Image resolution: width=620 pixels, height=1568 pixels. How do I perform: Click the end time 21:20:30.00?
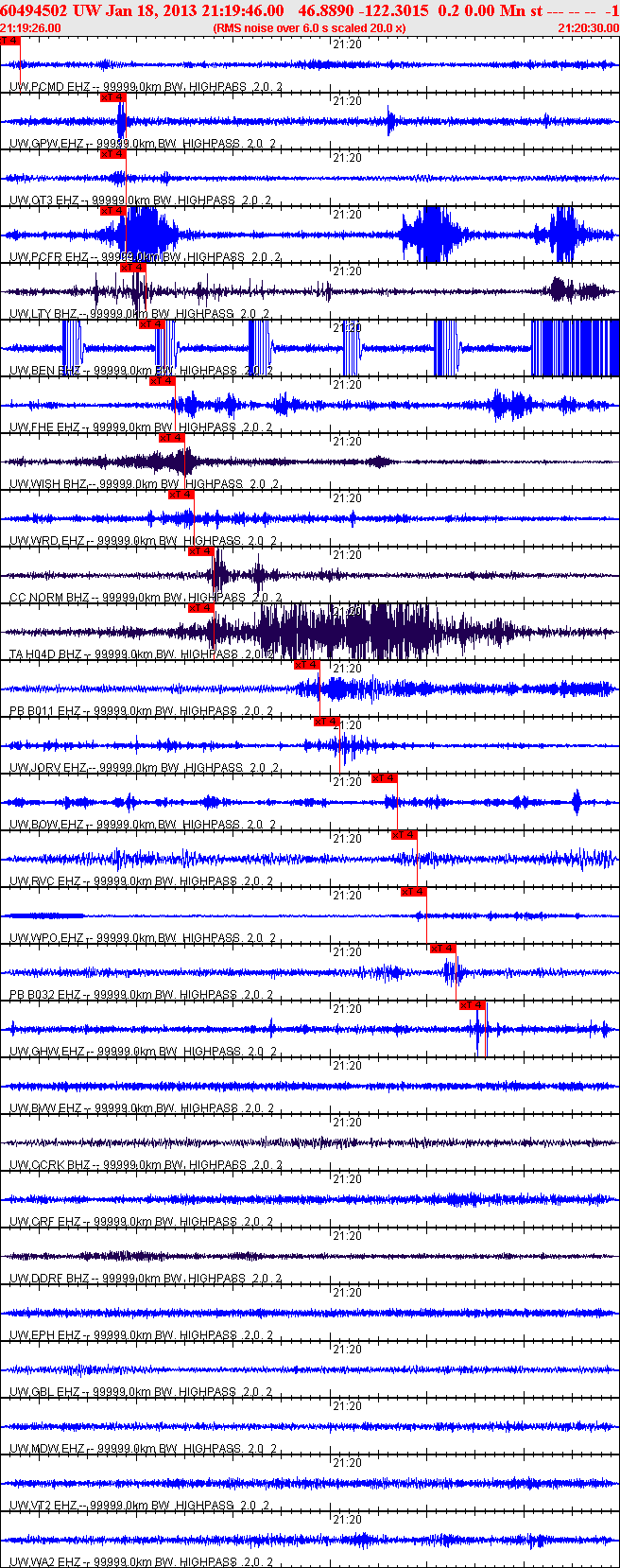click(588, 27)
